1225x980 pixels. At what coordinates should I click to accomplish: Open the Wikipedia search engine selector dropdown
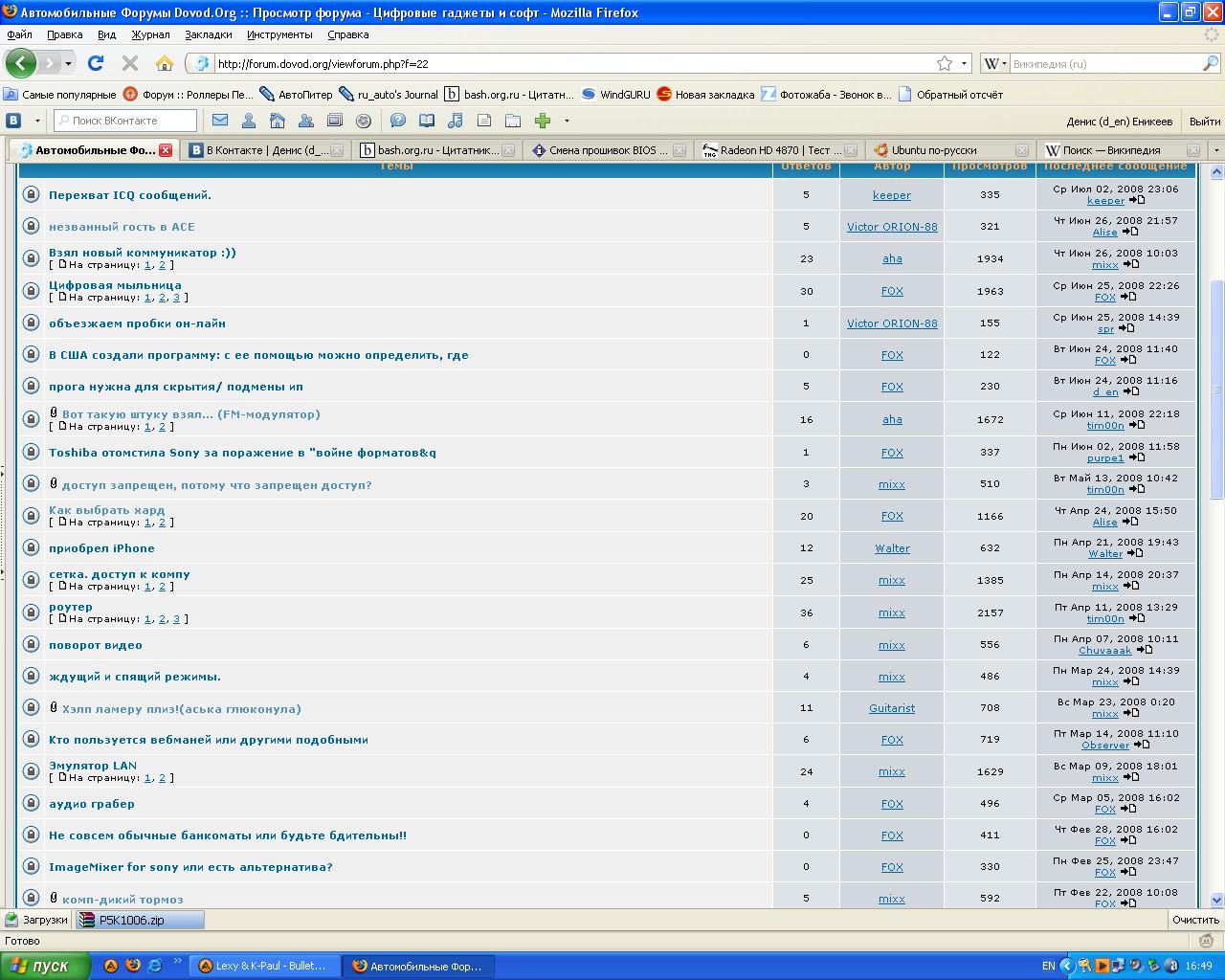995,64
